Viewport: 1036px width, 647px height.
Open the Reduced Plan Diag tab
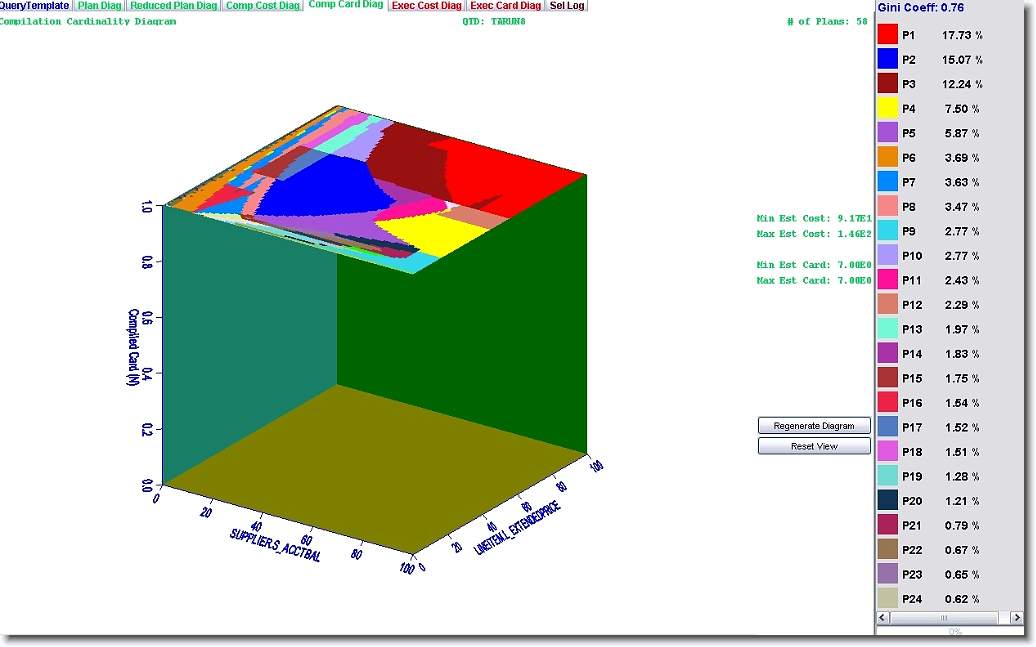point(173,6)
